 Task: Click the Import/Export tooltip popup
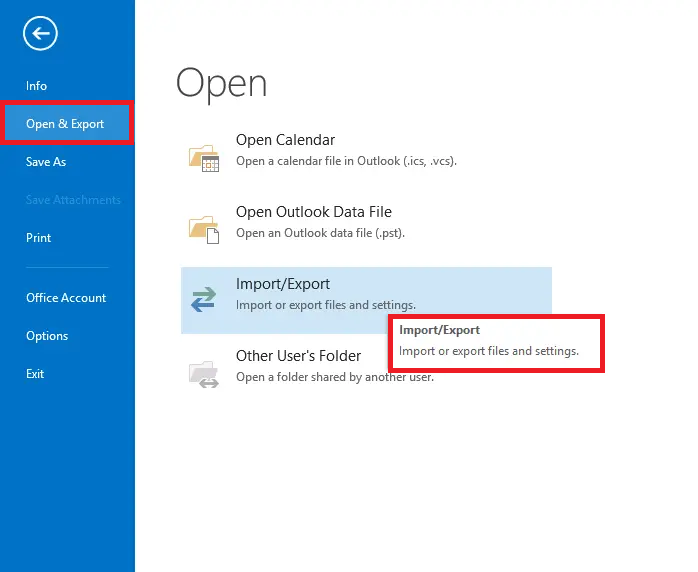pos(496,342)
